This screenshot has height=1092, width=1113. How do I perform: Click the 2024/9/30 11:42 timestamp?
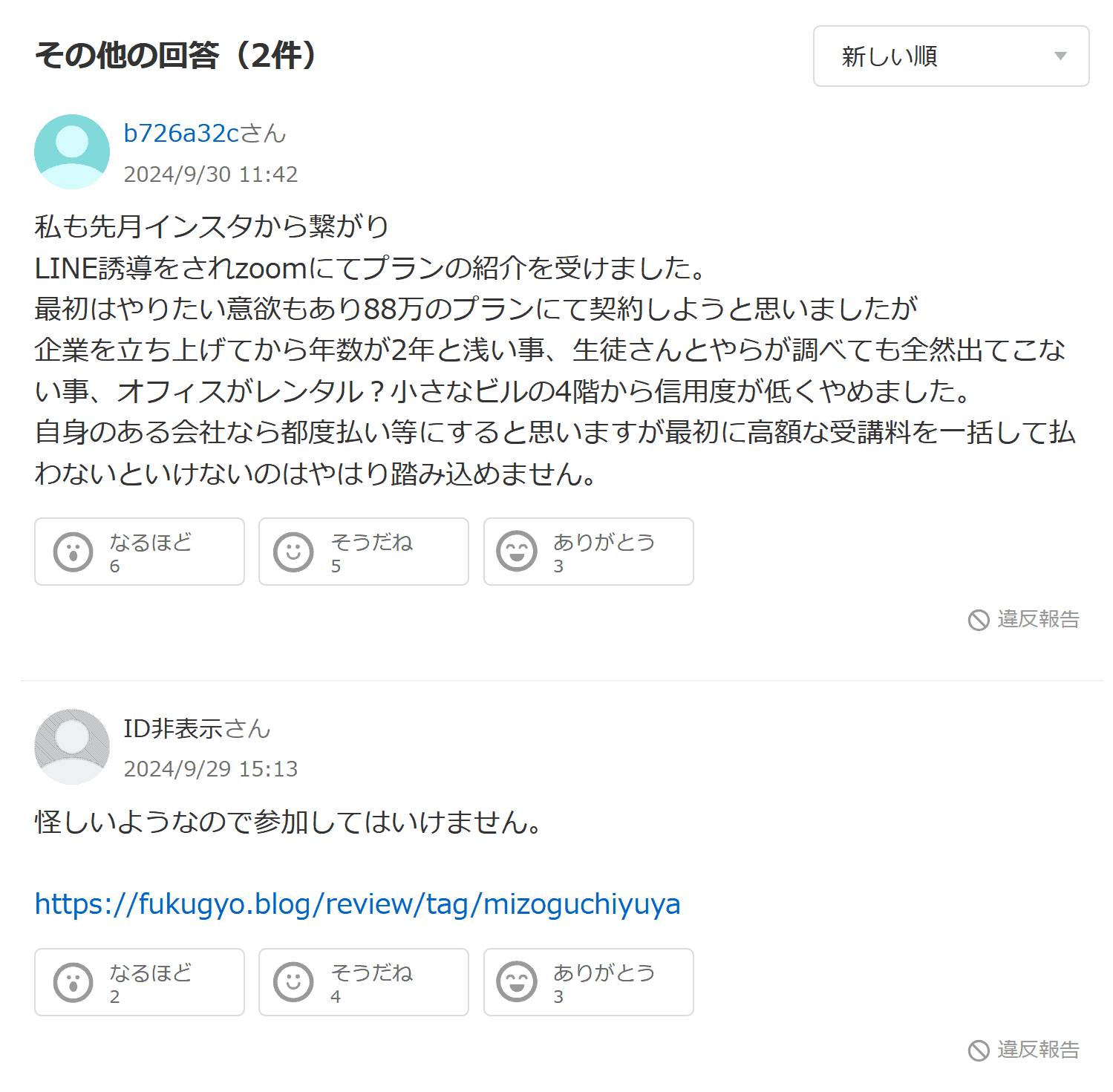click(x=210, y=174)
